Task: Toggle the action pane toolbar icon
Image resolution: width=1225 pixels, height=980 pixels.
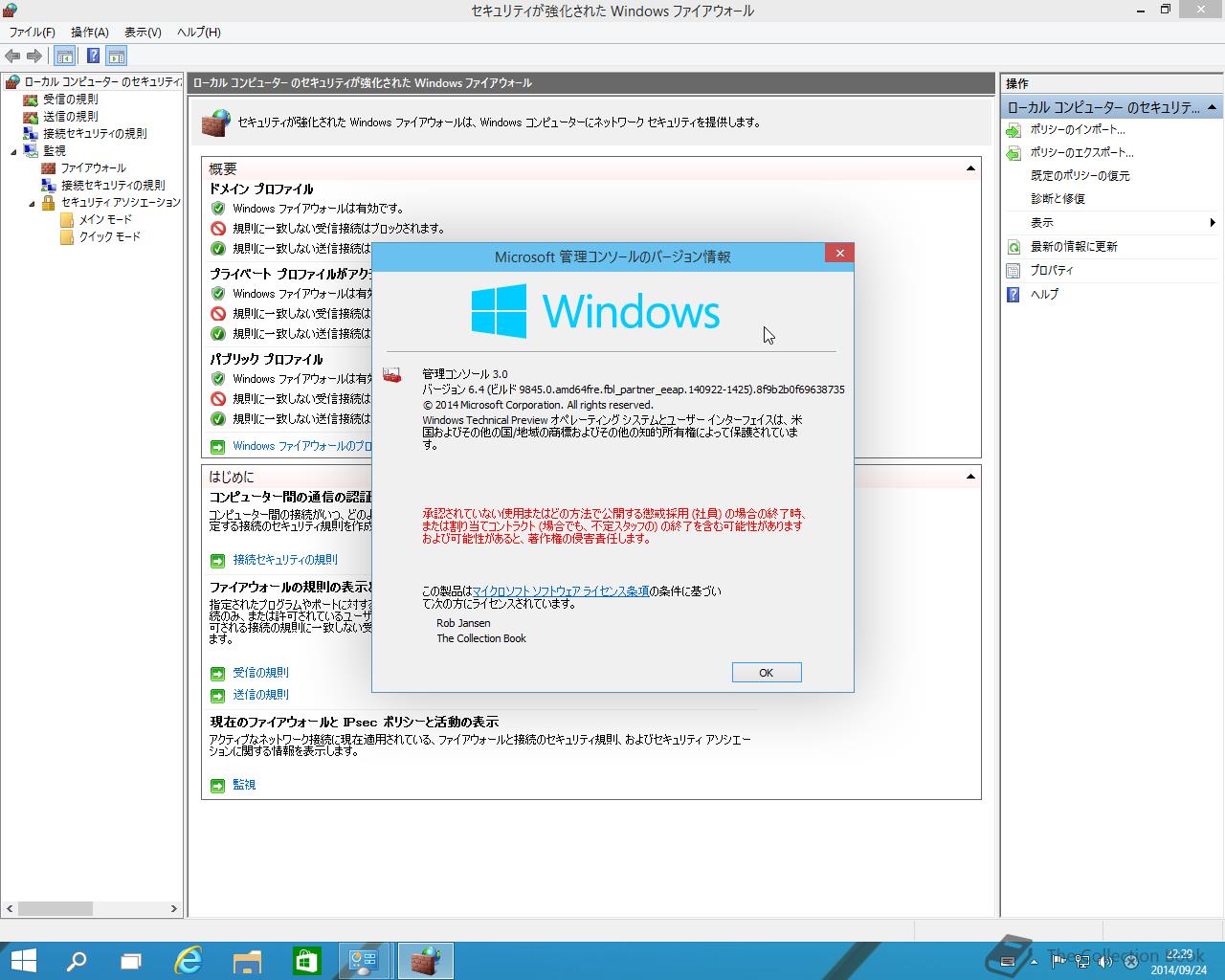Action: (117, 56)
